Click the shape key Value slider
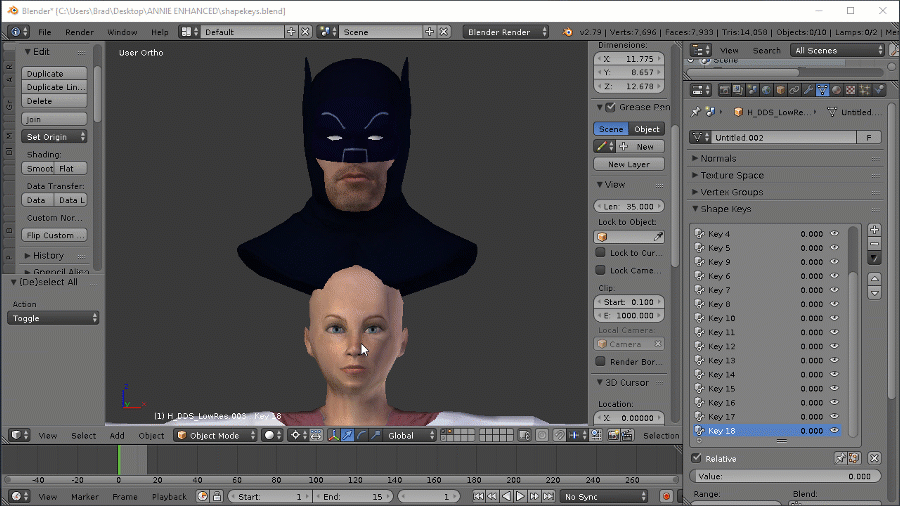This screenshot has height=506, width=900. point(783,476)
